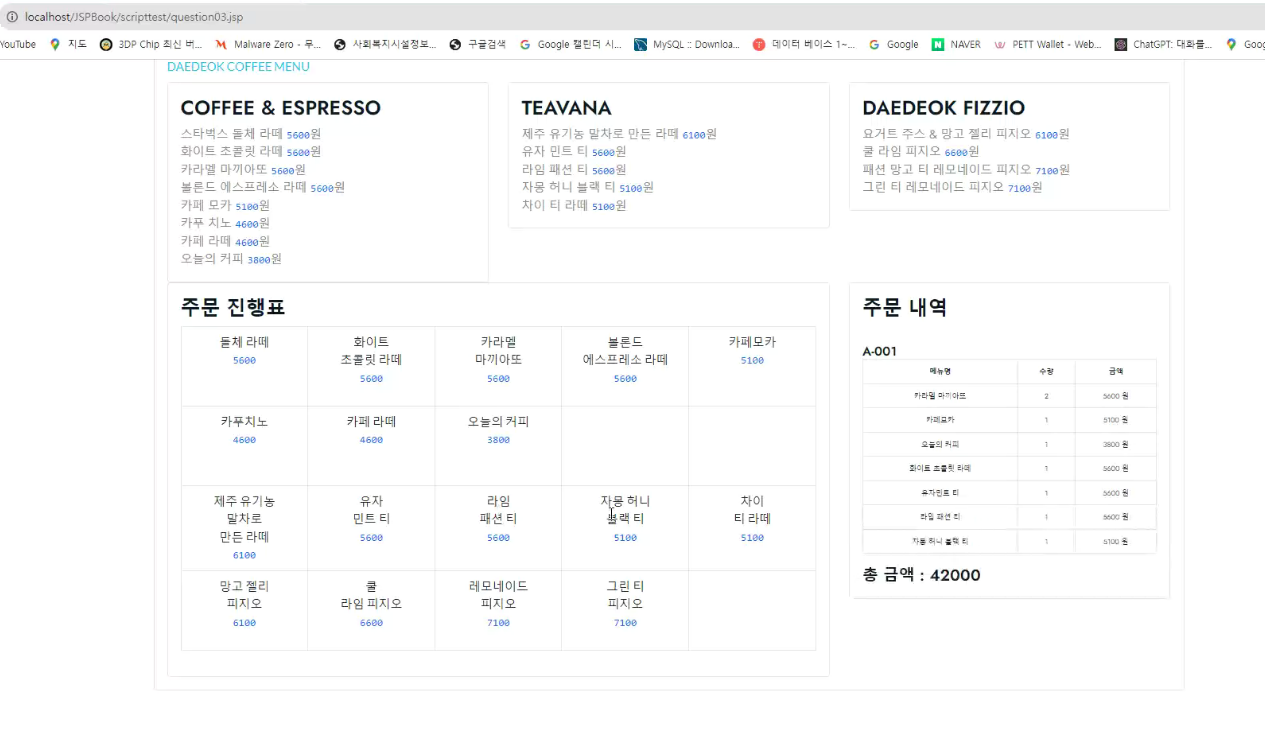Click 카라멜 마끼아또 row in order history table
Screen dimensions: 1265x729
(1010, 396)
